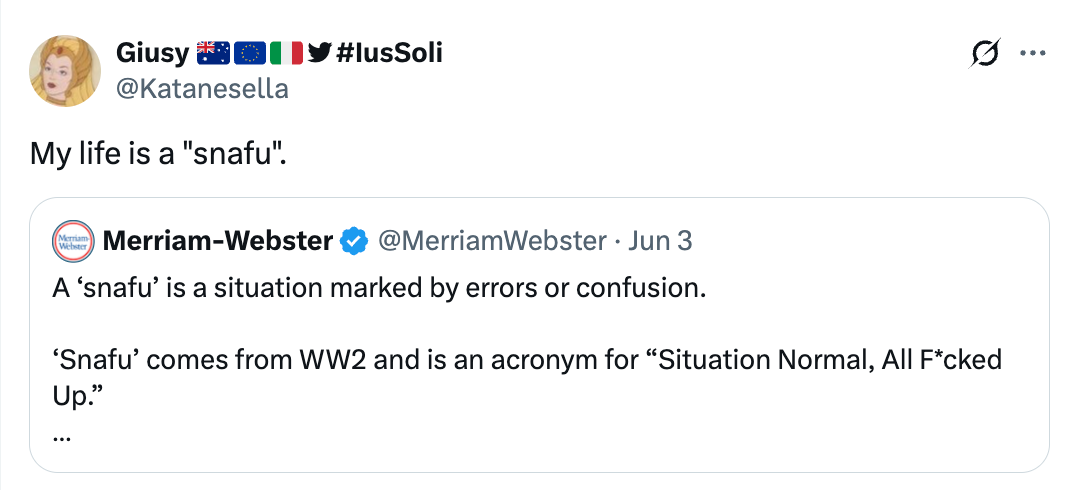Click the Giusy display name

[152, 52]
